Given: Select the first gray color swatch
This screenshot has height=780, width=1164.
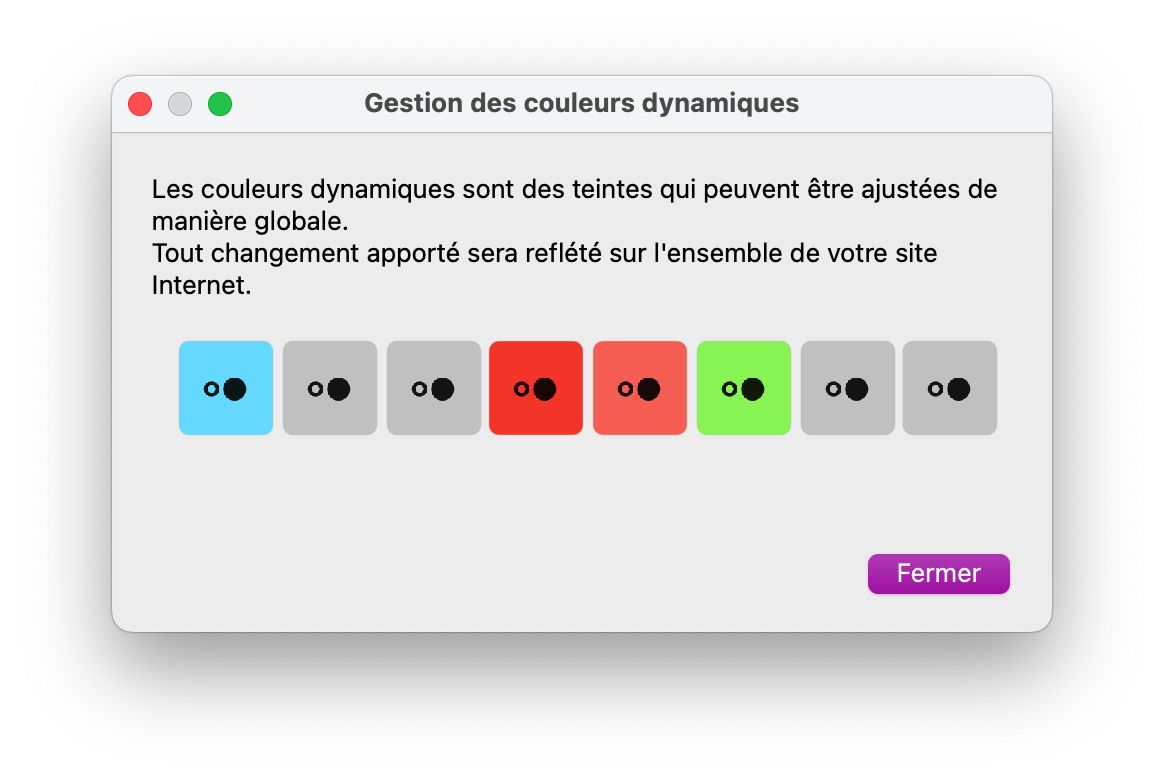Looking at the screenshot, I should pos(330,388).
